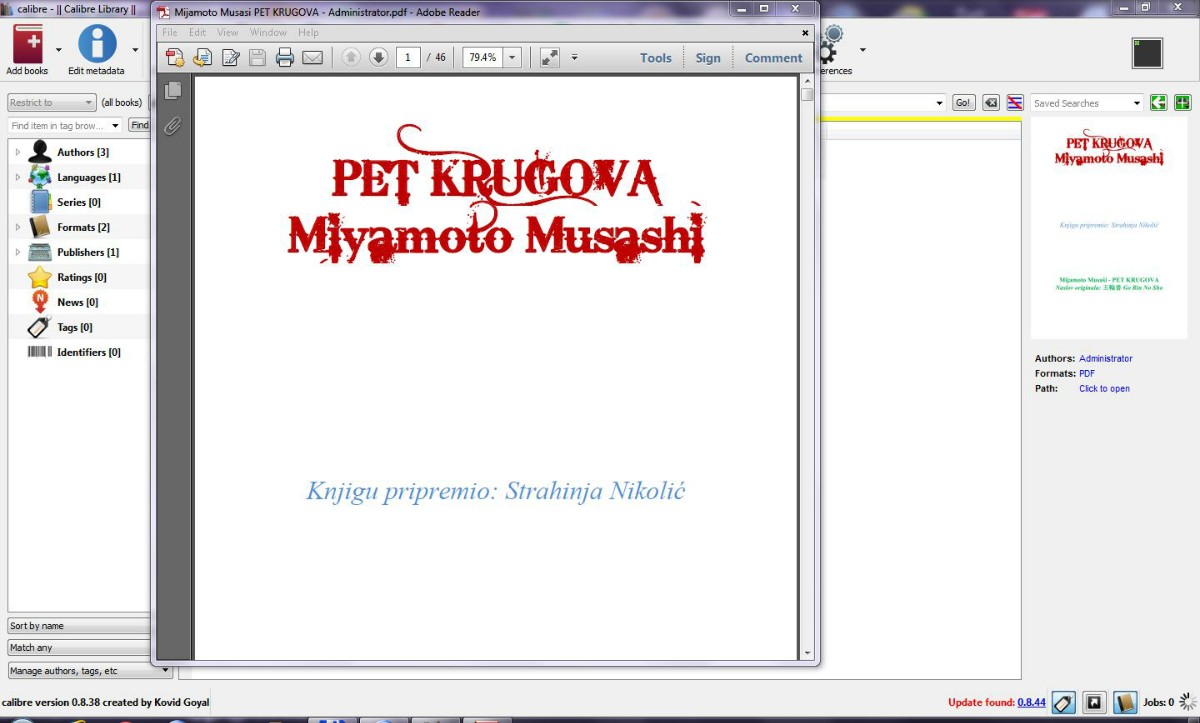Expand the Formats [2] tree item
The height and width of the screenshot is (723, 1200).
pyautogui.click(x=17, y=227)
